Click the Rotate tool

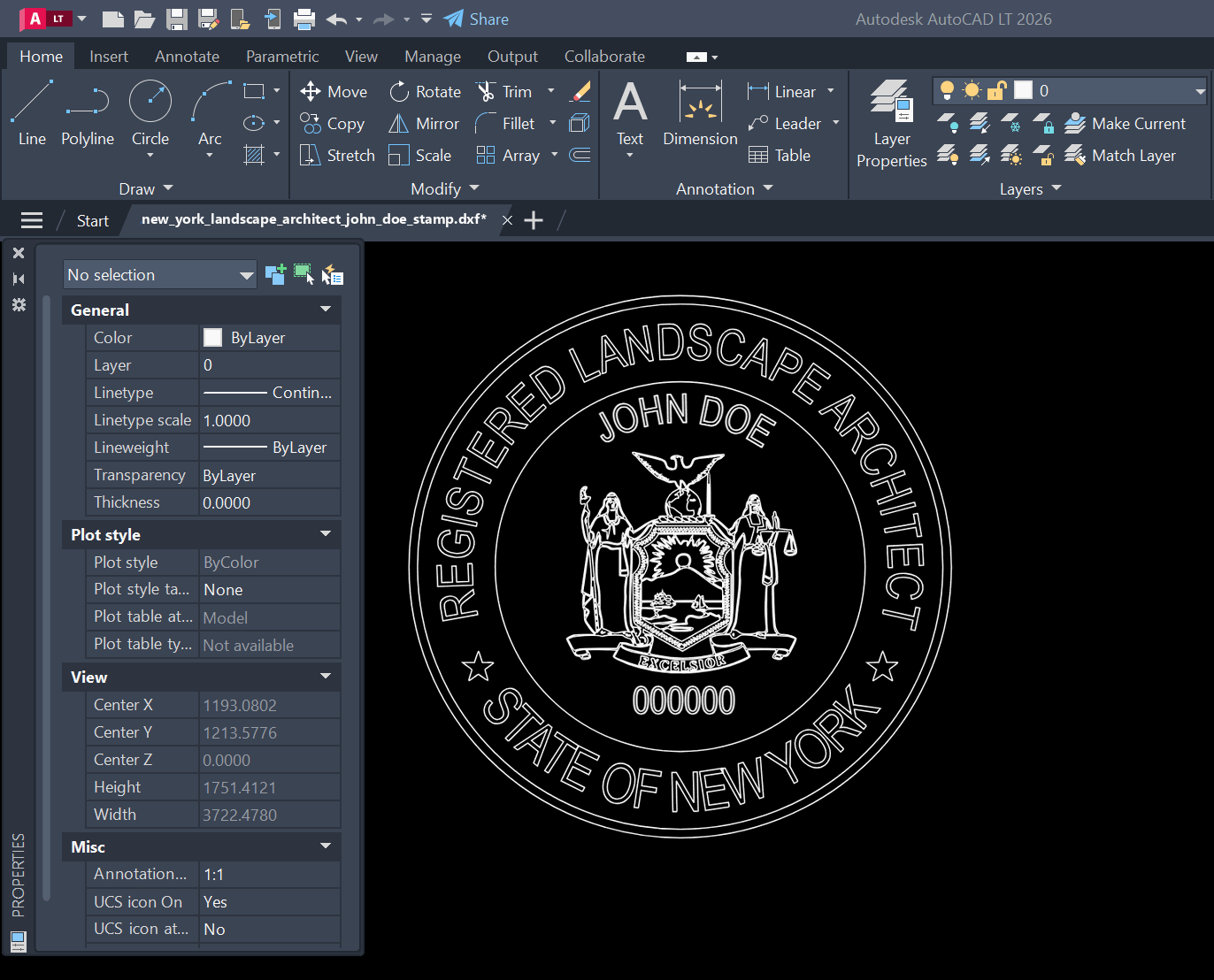click(426, 92)
